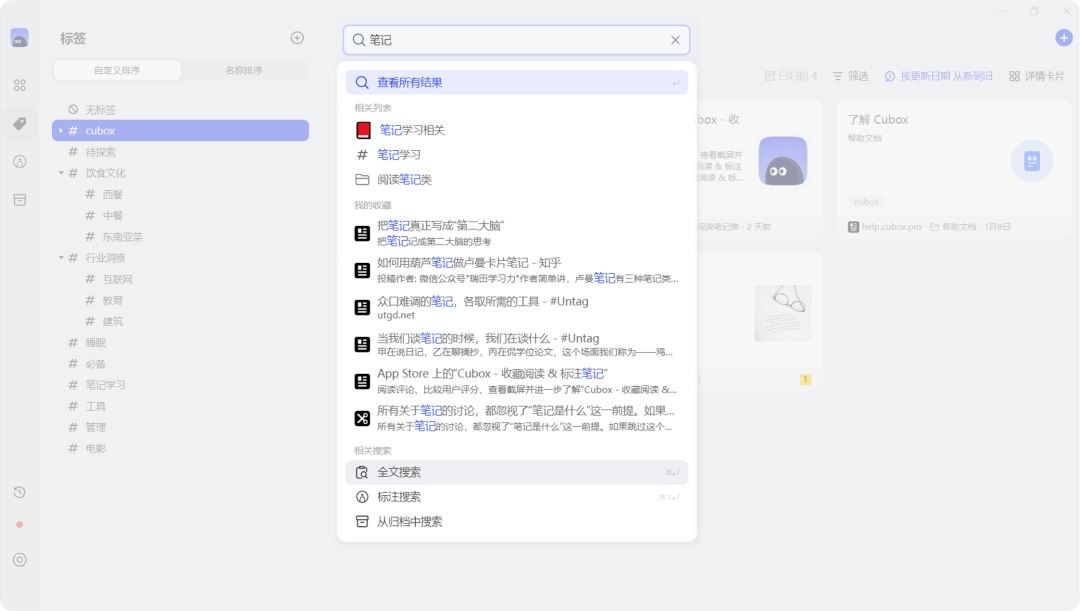Toggle the 筛选 filter control
The height and width of the screenshot is (611, 1080).
click(x=849, y=74)
